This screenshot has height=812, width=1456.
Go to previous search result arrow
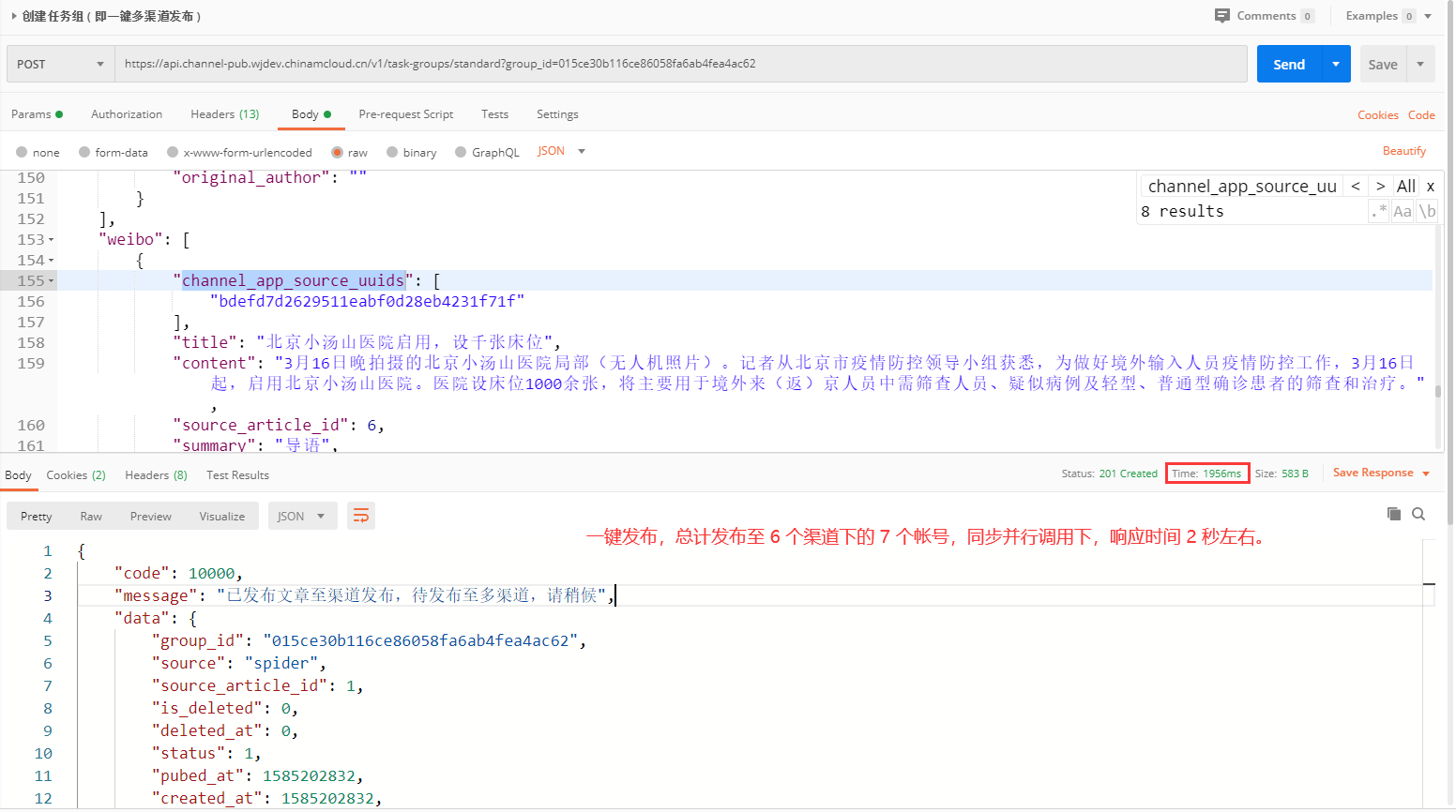pos(1356,187)
